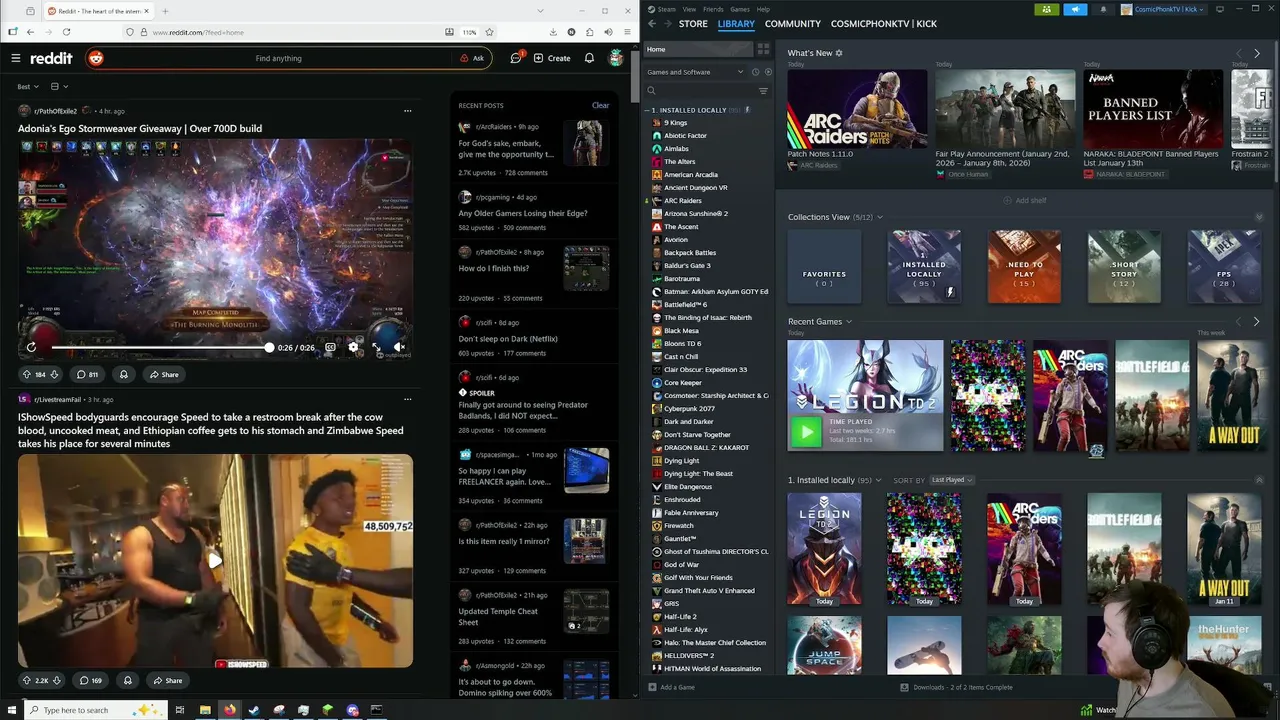Viewport: 1280px width, 720px height.
Task: Go back in Steam navigation
Action: click(652, 23)
